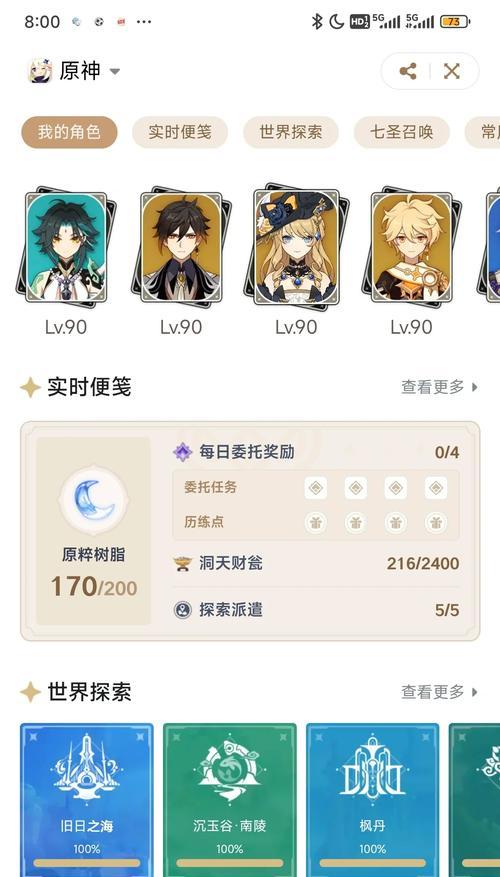Tap the share icon in header
The width and height of the screenshot is (500, 877).
[x=408, y=71]
